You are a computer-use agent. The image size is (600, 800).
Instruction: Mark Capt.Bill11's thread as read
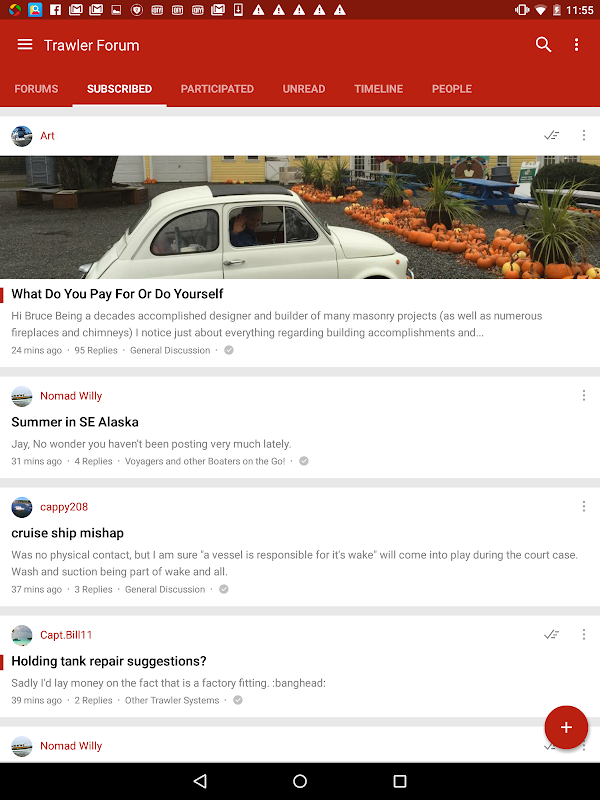(552, 635)
